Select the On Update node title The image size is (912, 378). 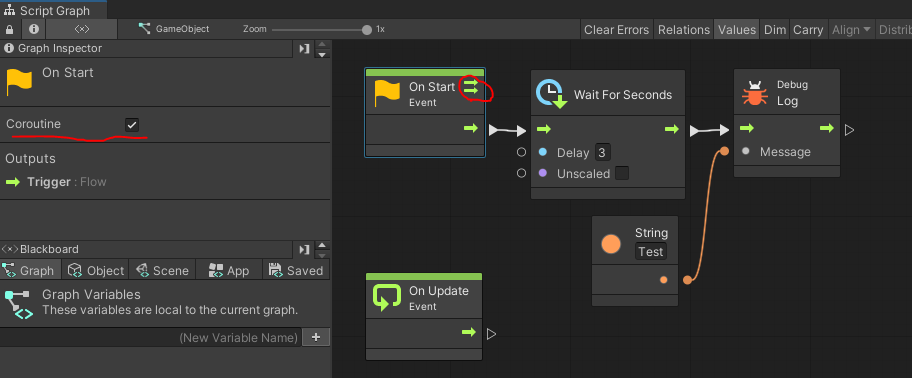439,291
